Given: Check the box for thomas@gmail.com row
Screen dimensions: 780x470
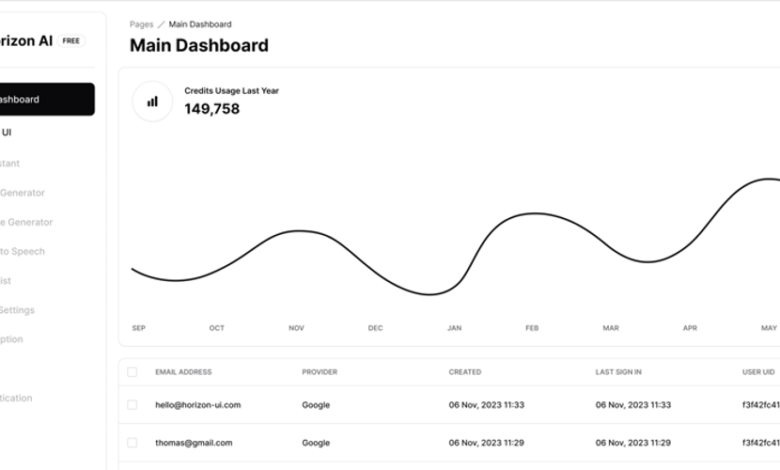Looking at the screenshot, I should pos(132,443).
